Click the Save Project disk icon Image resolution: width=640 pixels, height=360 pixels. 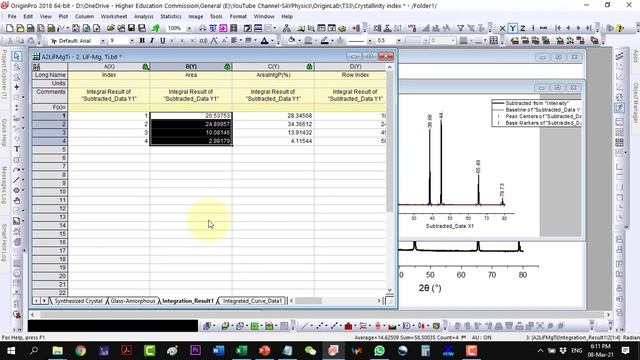click(131, 28)
